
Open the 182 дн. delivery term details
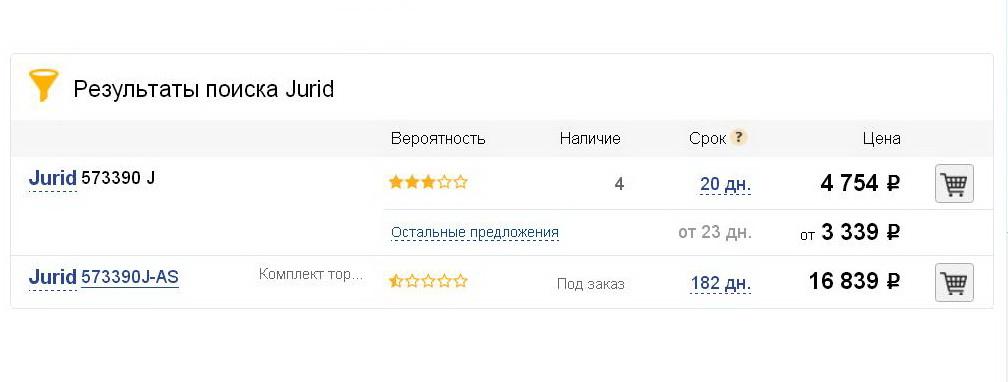coord(721,284)
